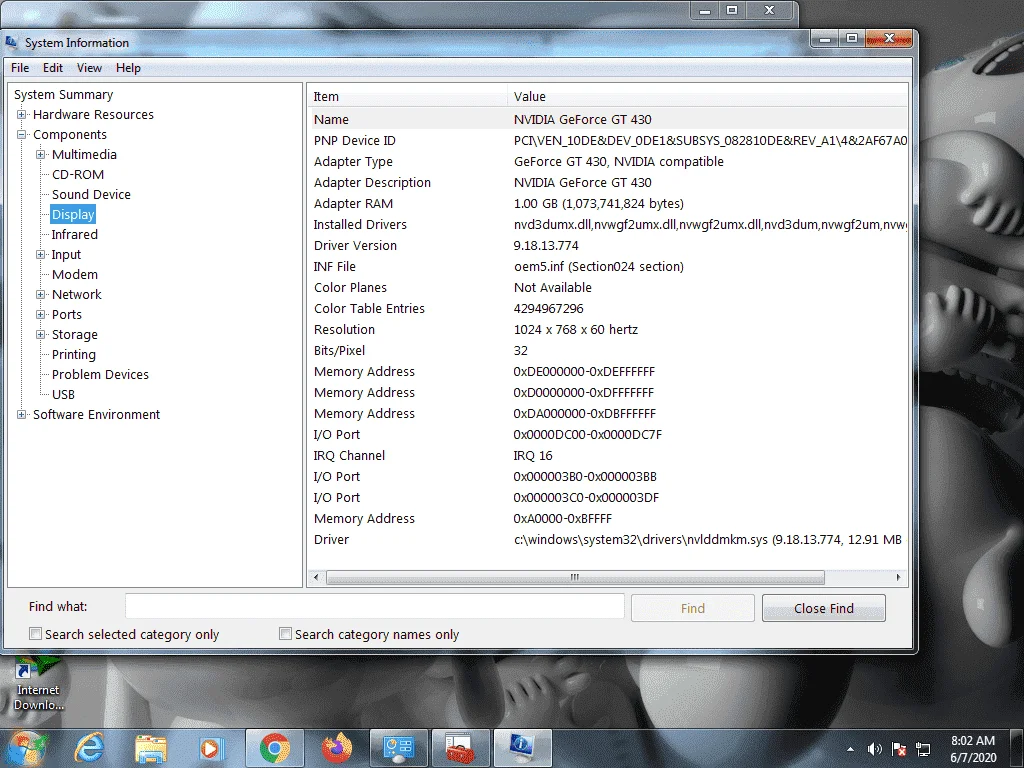Click the Close Find button
This screenshot has height=768, width=1024.
pos(824,608)
